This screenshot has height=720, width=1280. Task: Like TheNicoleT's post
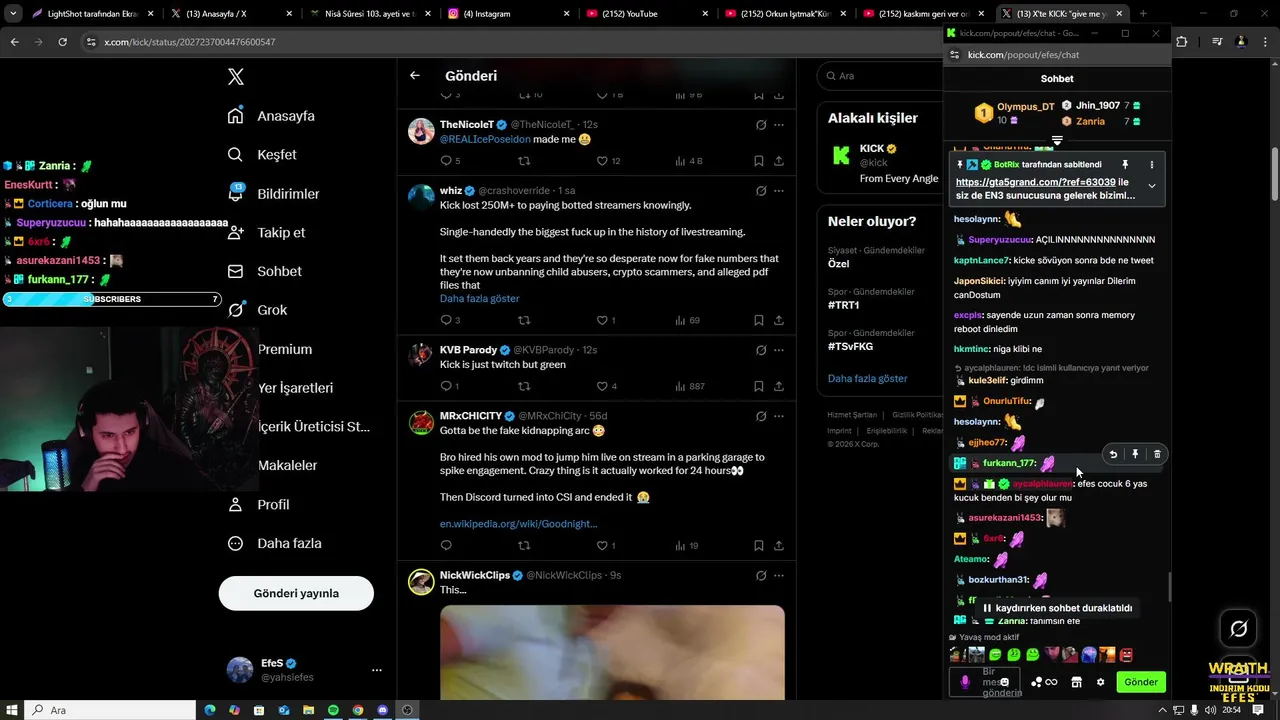[602, 161]
